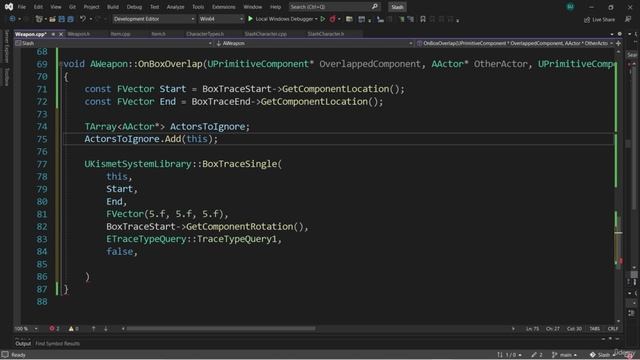Screen dimensions: 640x360
Task: Click the Local Windows Debugger button
Action: click(281, 19)
